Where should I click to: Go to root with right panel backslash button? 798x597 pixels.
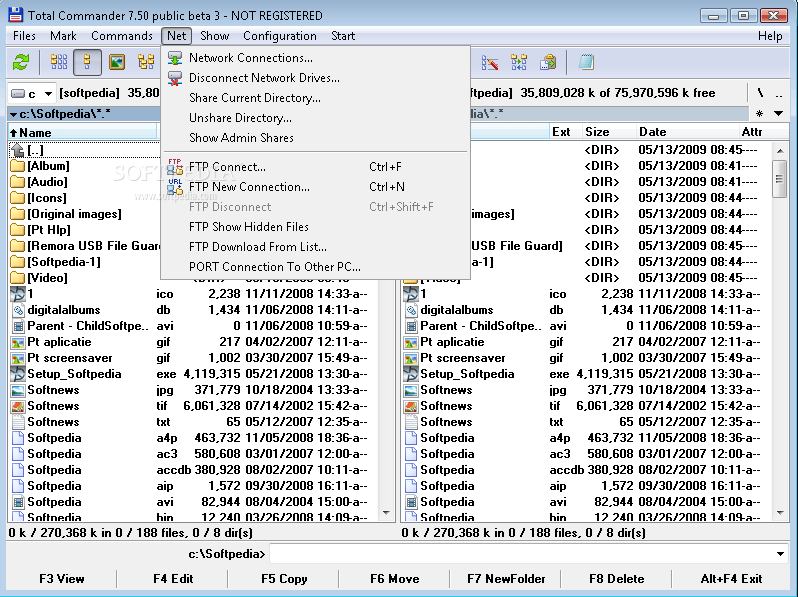pyautogui.click(x=760, y=93)
